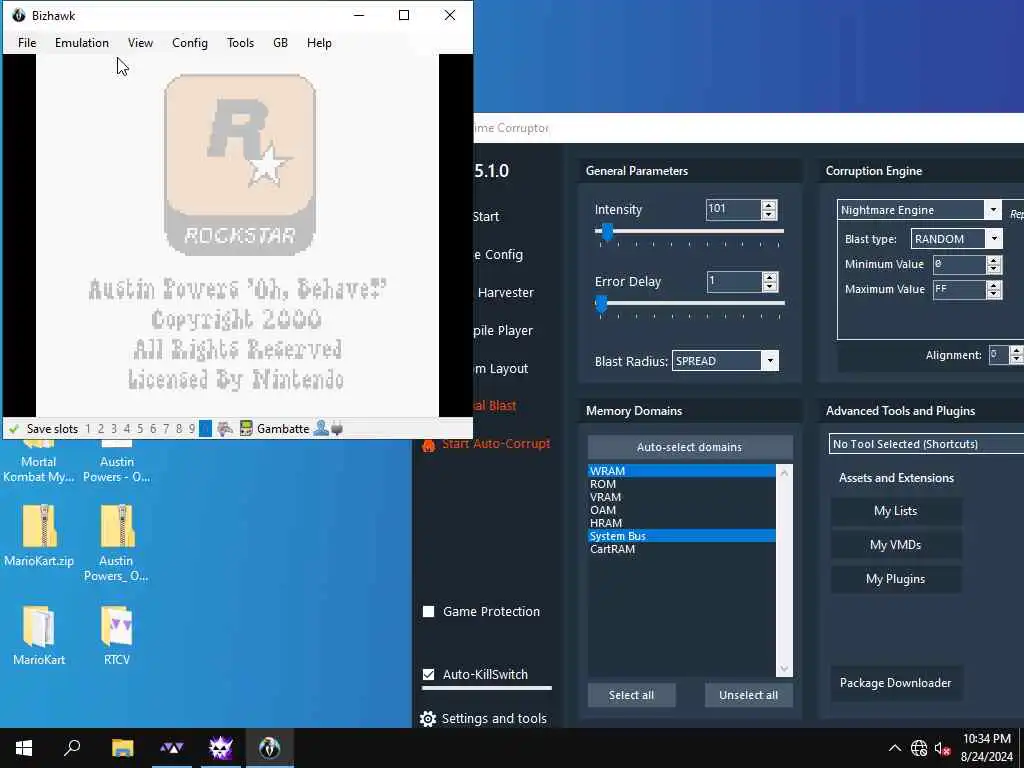Toggle HRAM memory domain selection
Screen dimensions: 1024x768
(x=681, y=523)
